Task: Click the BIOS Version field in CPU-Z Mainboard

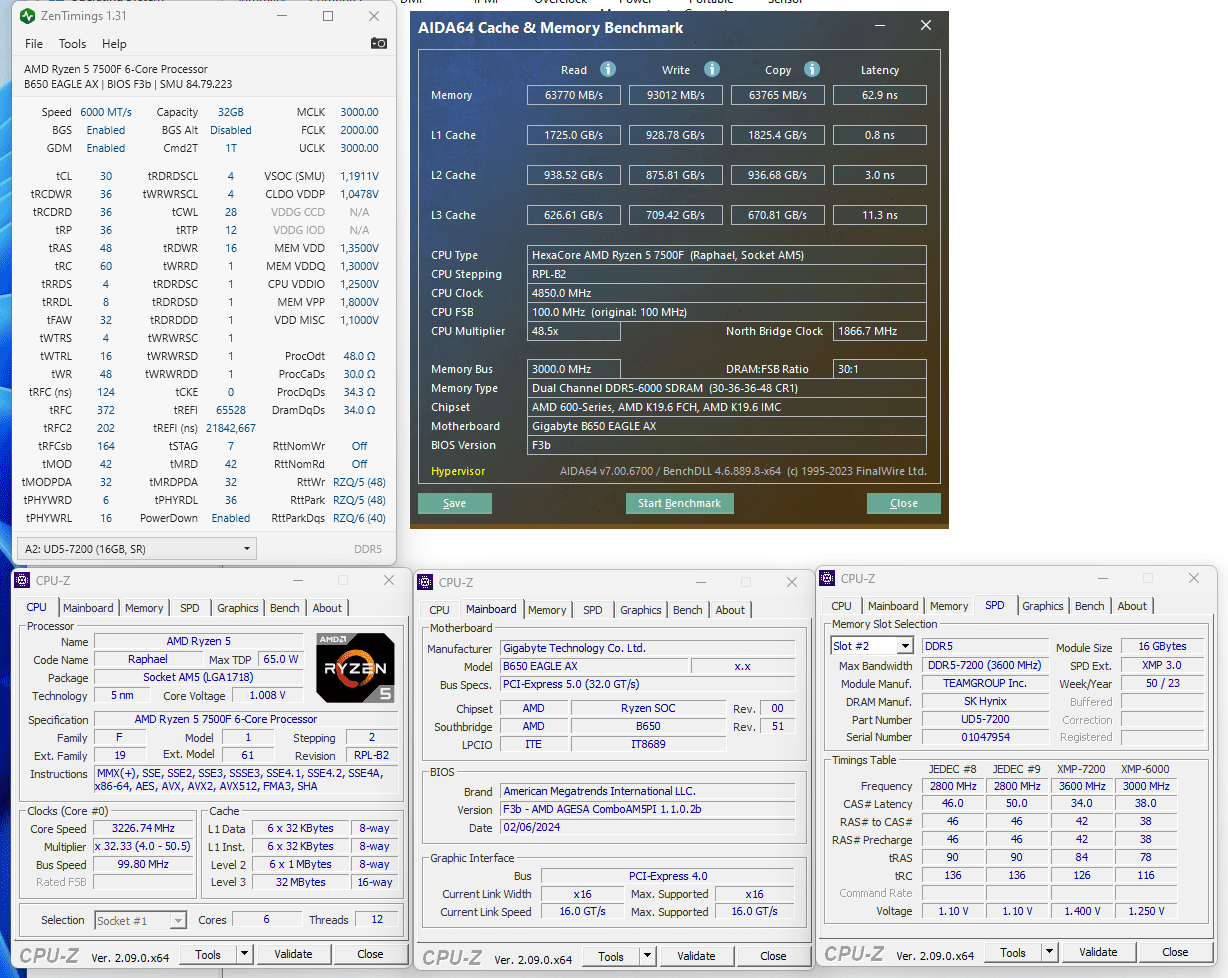Action: coord(648,810)
